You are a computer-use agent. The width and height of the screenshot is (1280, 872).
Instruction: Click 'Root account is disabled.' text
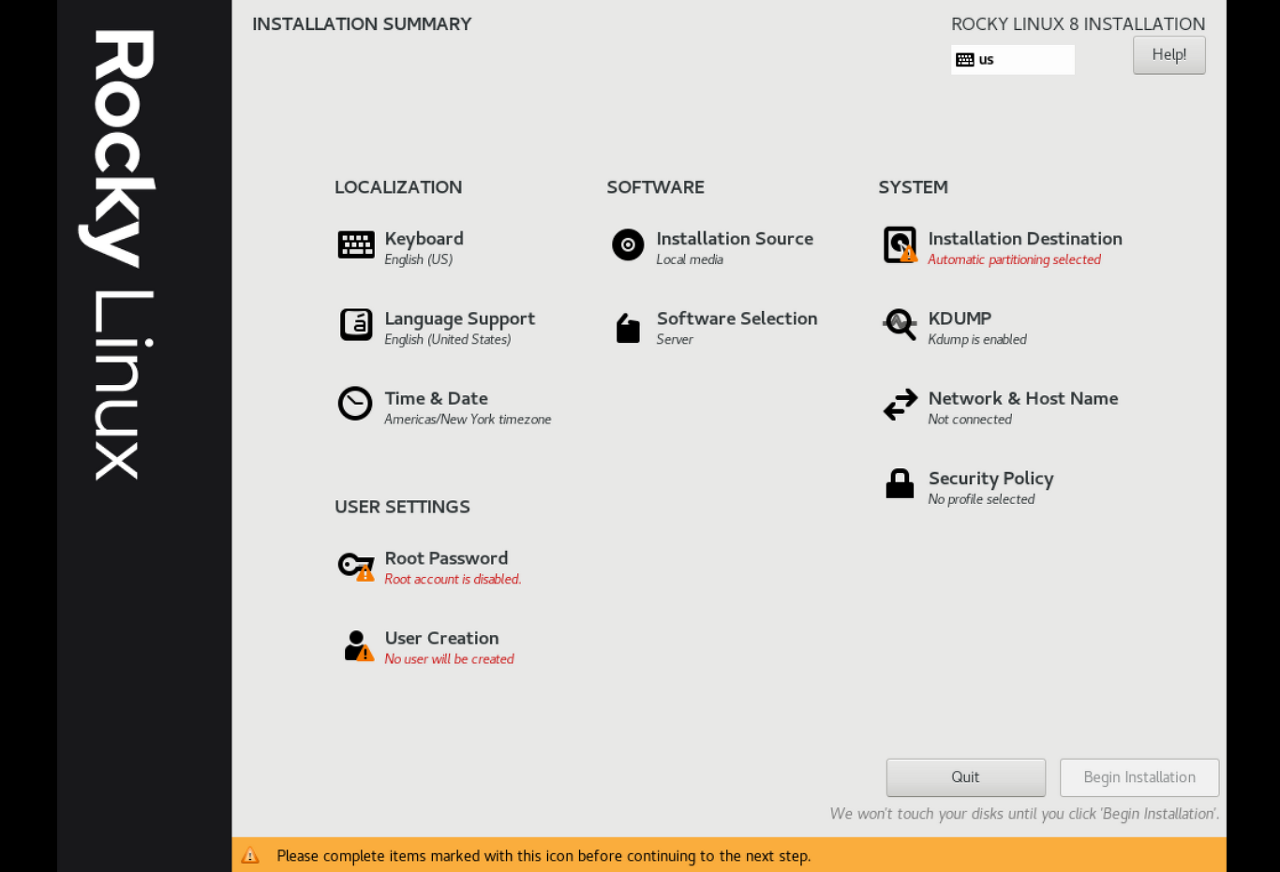(x=453, y=579)
